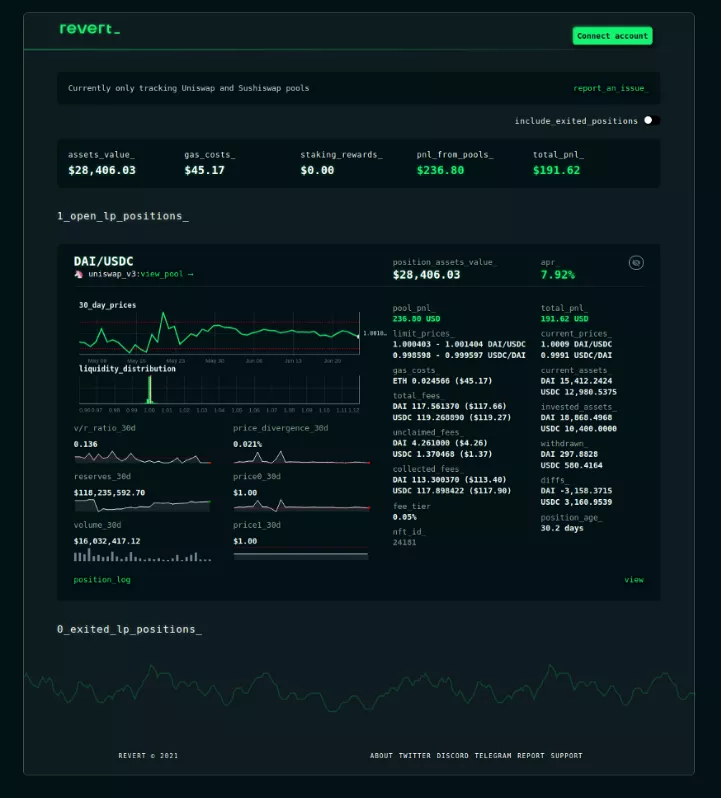
Task: Click the price0_30d sparkline
Action: pos(301,505)
